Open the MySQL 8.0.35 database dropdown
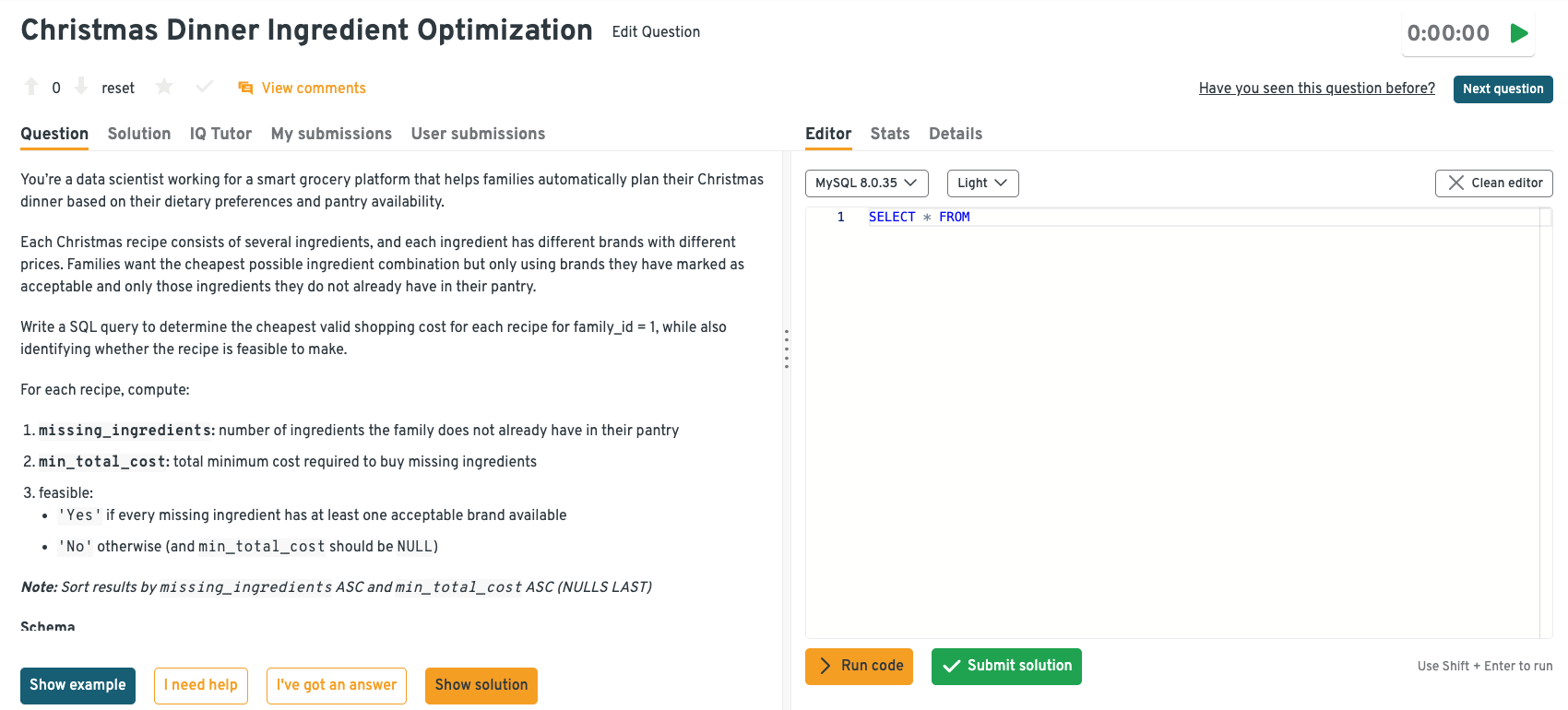This screenshot has height=710, width=1568. (866, 183)
